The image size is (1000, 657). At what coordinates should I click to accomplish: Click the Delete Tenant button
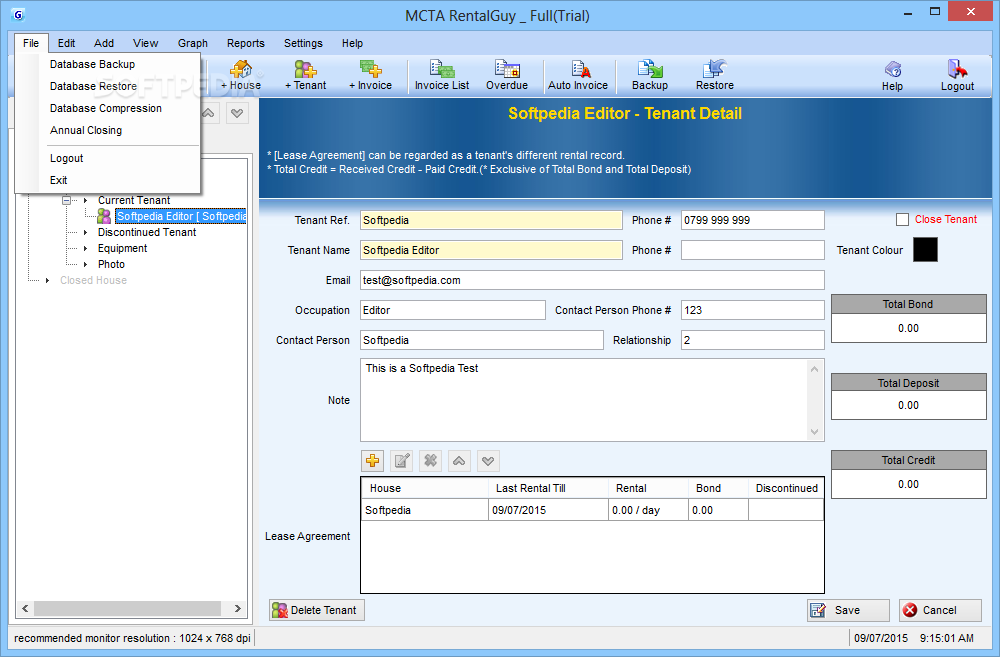click(317, 610)
